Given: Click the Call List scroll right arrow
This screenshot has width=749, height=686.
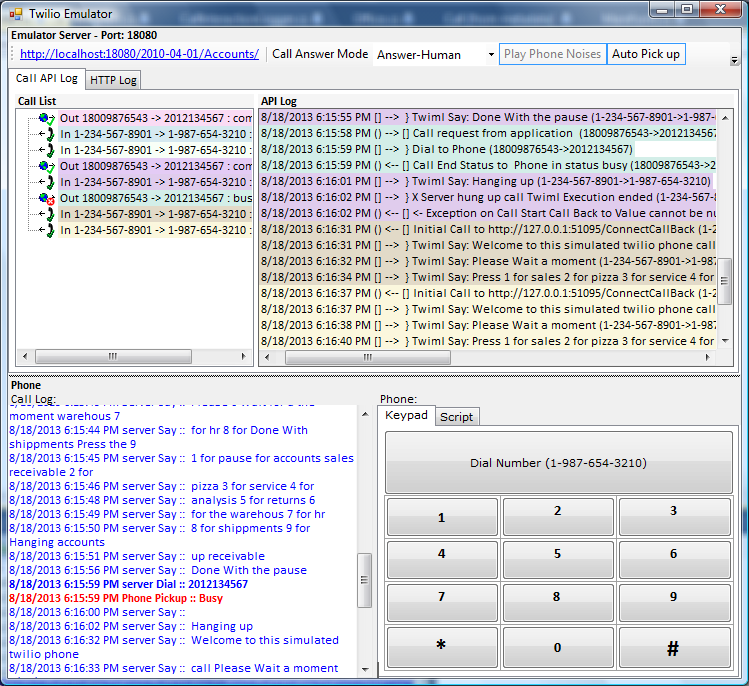Looking at the screenshot, I should coord(244,356).
